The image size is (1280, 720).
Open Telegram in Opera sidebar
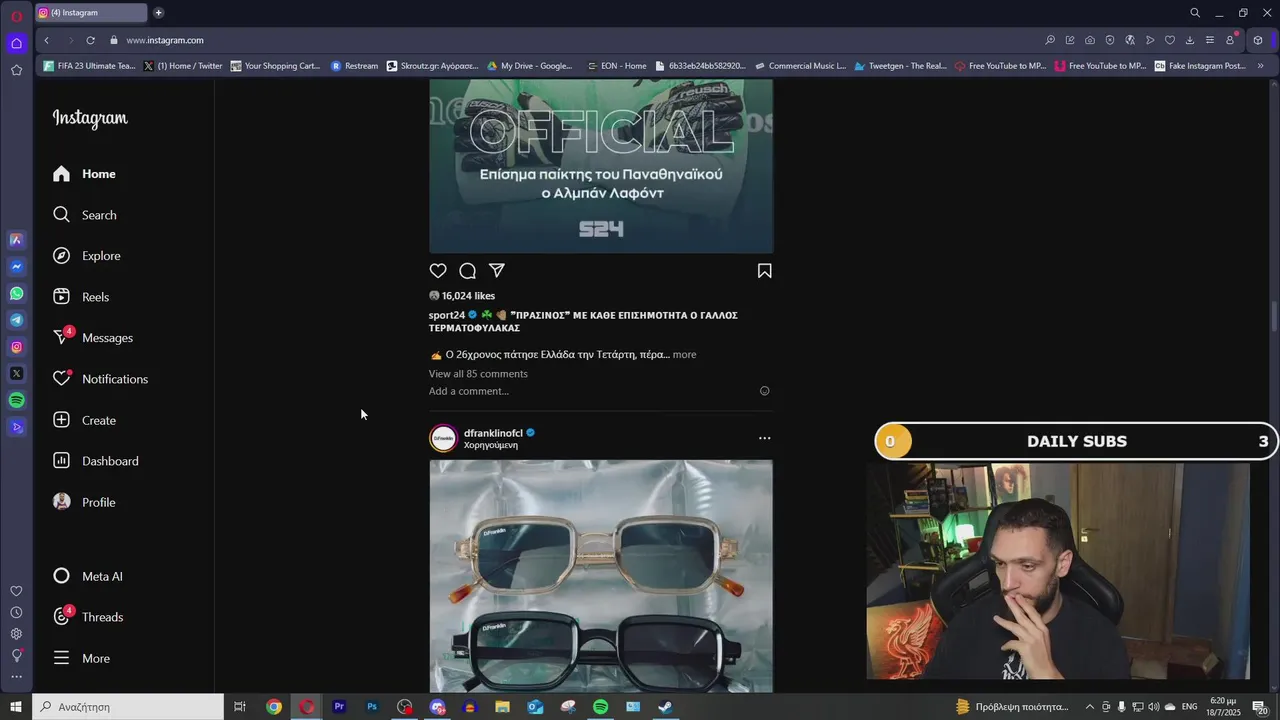coord(16,320)
